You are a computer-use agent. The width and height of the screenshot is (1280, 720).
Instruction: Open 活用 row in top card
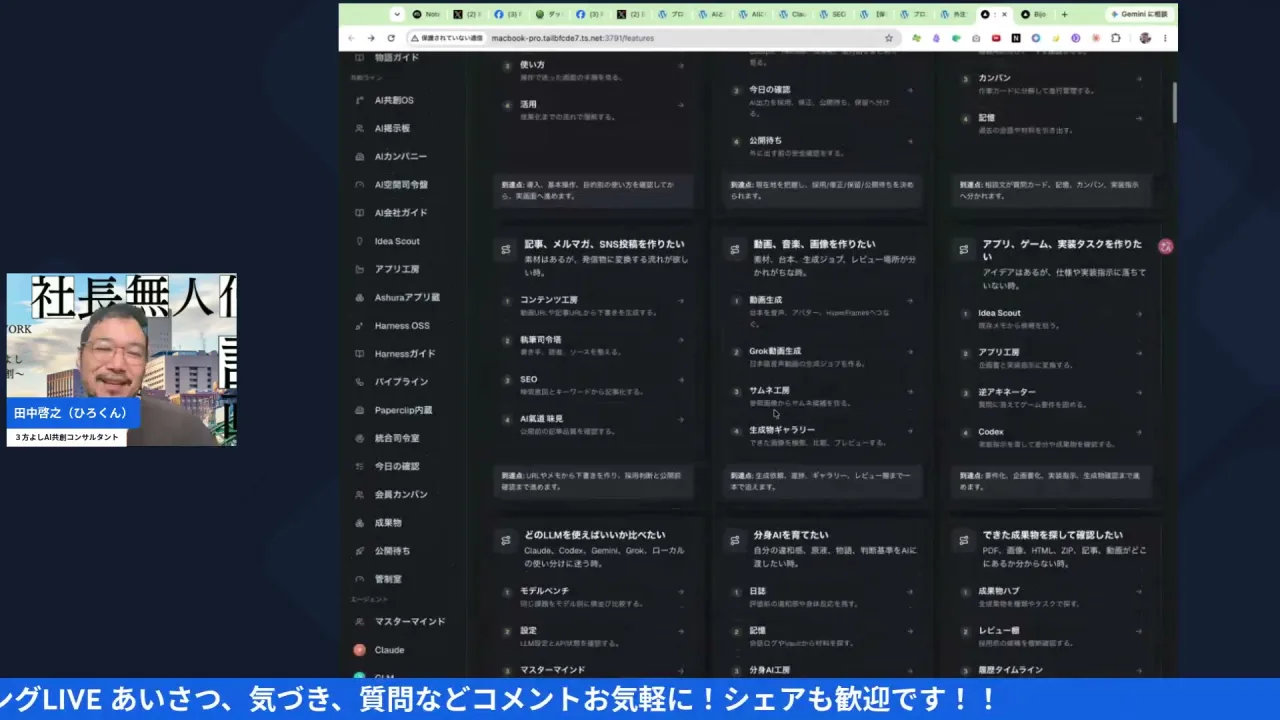click(592, 109)
